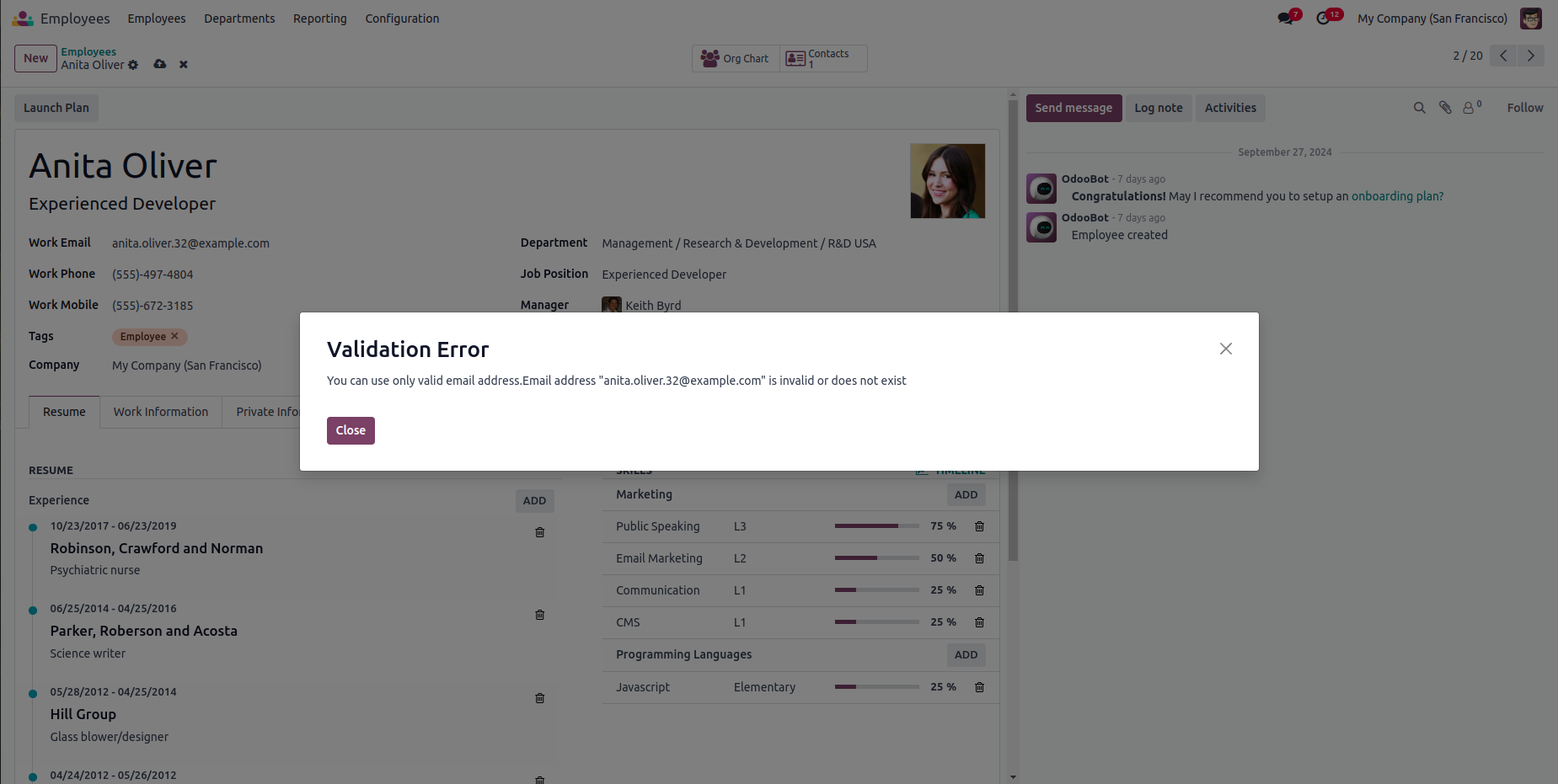This screenshot has height=784, width=1558.
Task: Open the Departments menu
Action: [x=239, y=19]
